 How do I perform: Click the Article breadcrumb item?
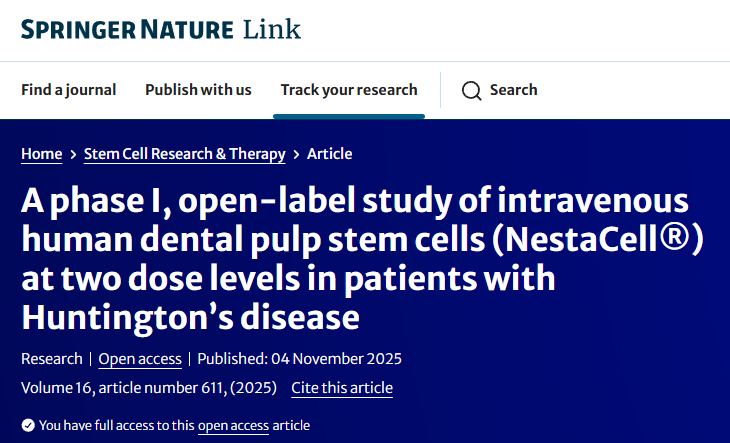coord(329,154)
